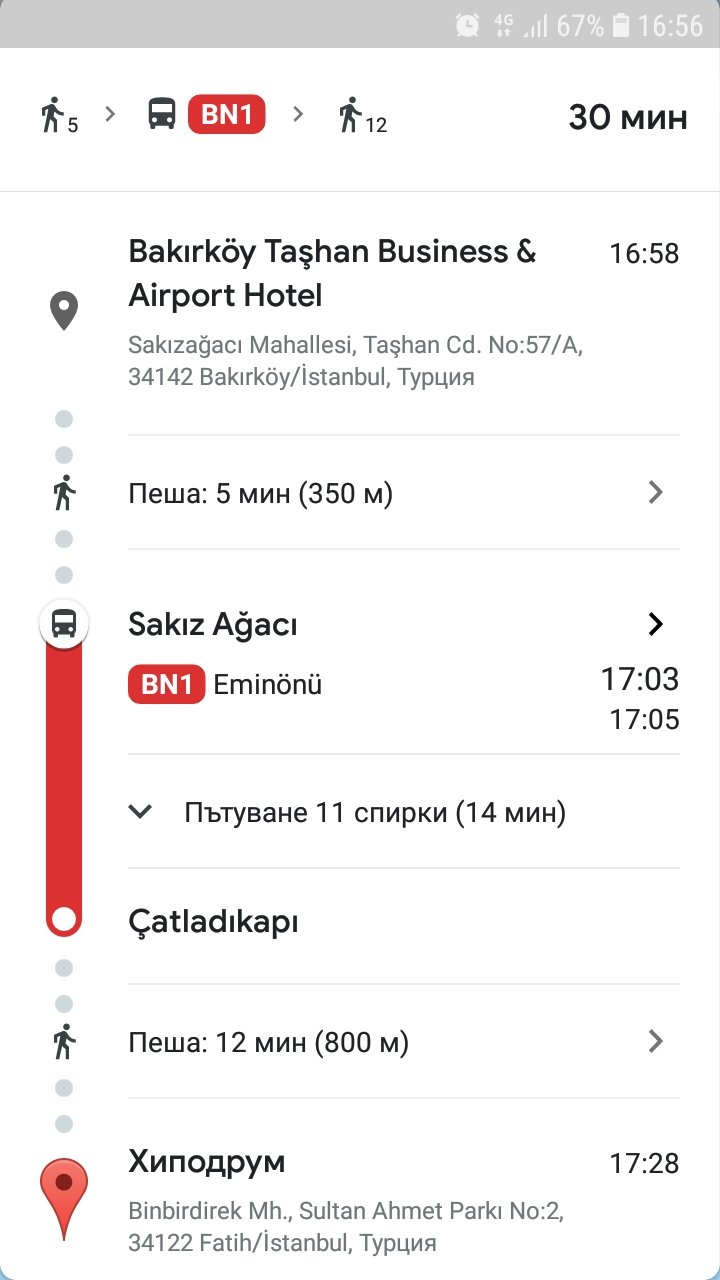The image size is (720, 1280).
Task: Open Bakırköy Taşhan Business & Airport Hotel
Action: pyautogui.click(x=332, y=273)
